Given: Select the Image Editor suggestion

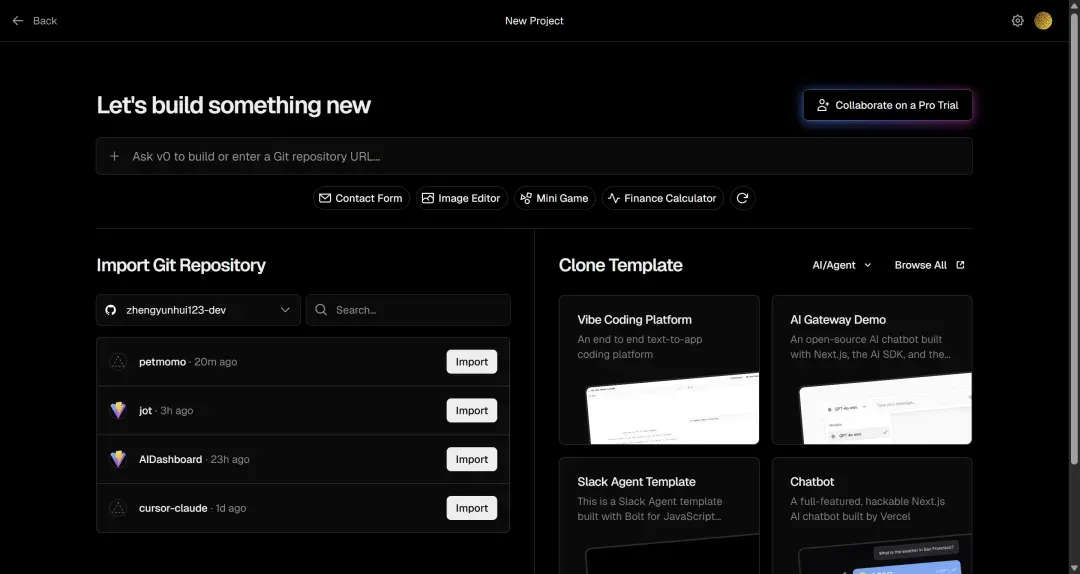Looking at the screenshot, I should pyautogui.click(x=461, y=198).
